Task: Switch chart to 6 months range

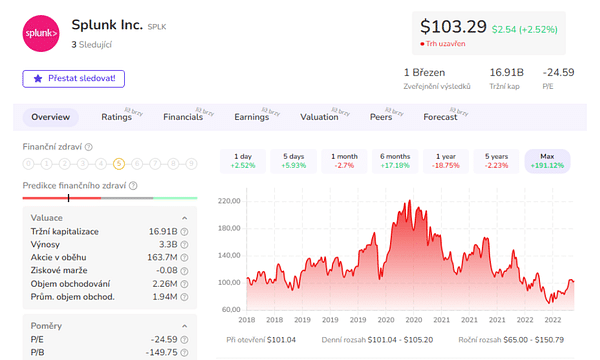Action: coord(395,161)
